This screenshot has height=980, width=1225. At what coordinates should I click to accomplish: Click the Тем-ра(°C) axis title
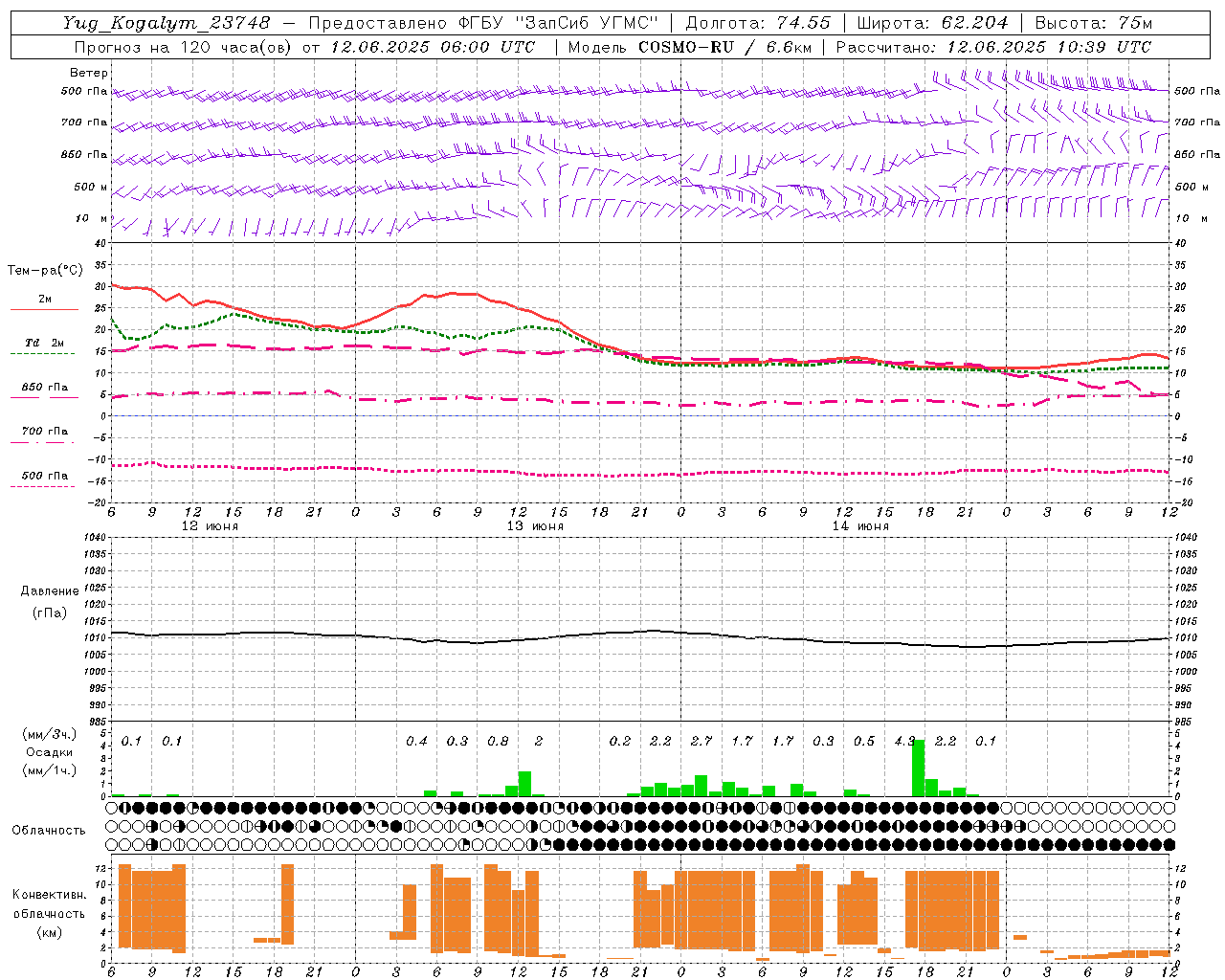coord(45,271)
